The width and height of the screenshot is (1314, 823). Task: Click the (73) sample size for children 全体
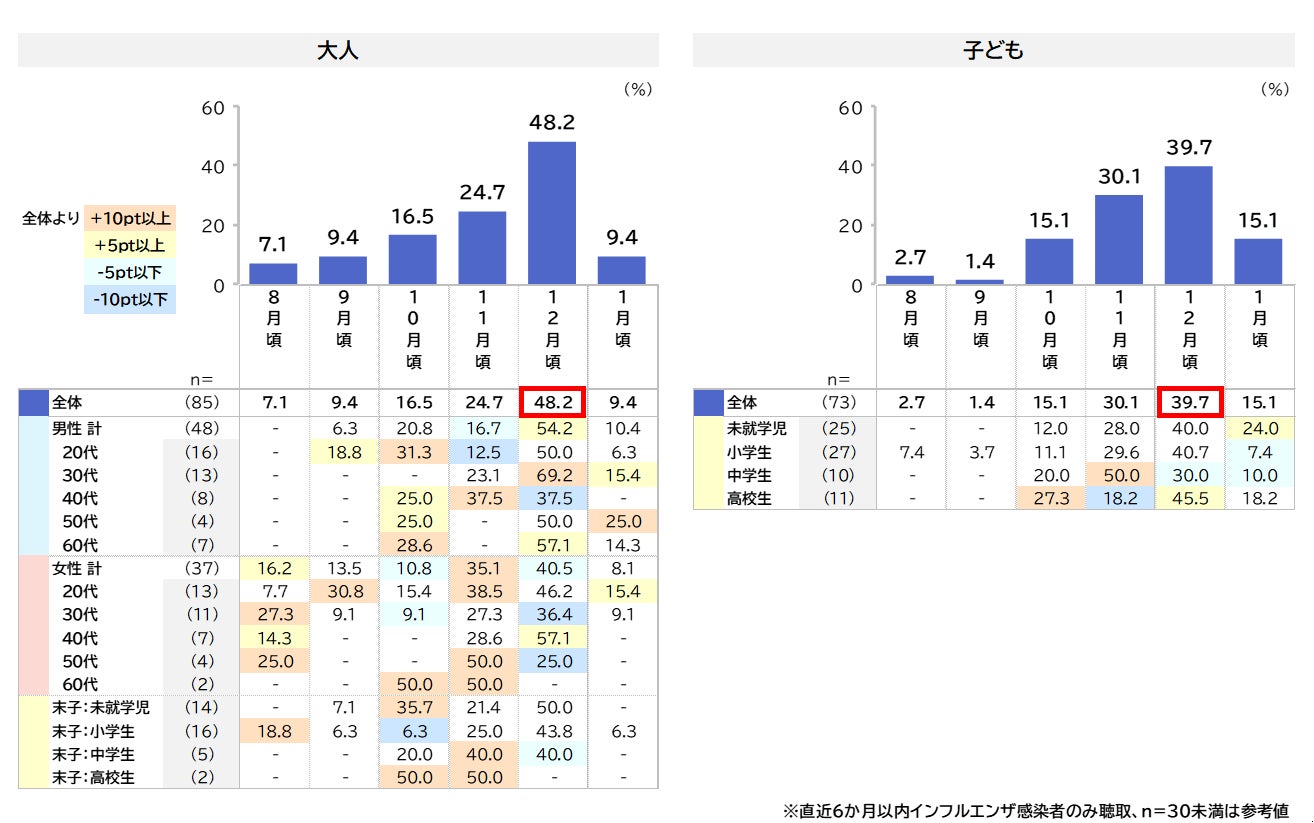point(838,403)
